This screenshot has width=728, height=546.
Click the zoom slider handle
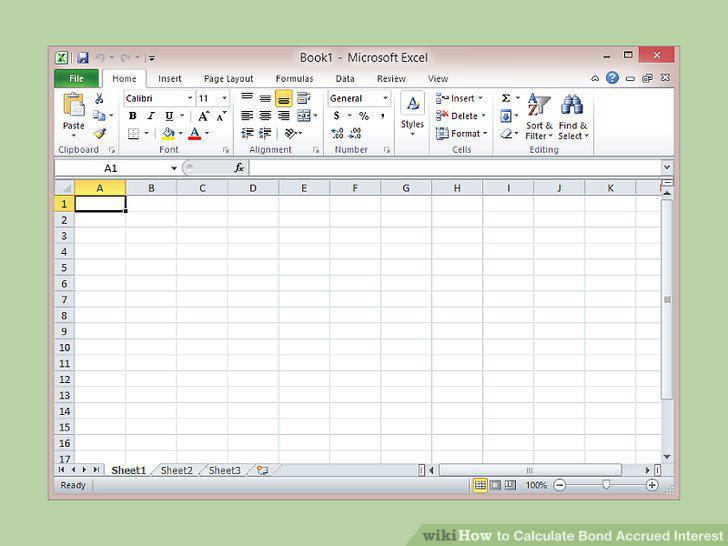605,485
